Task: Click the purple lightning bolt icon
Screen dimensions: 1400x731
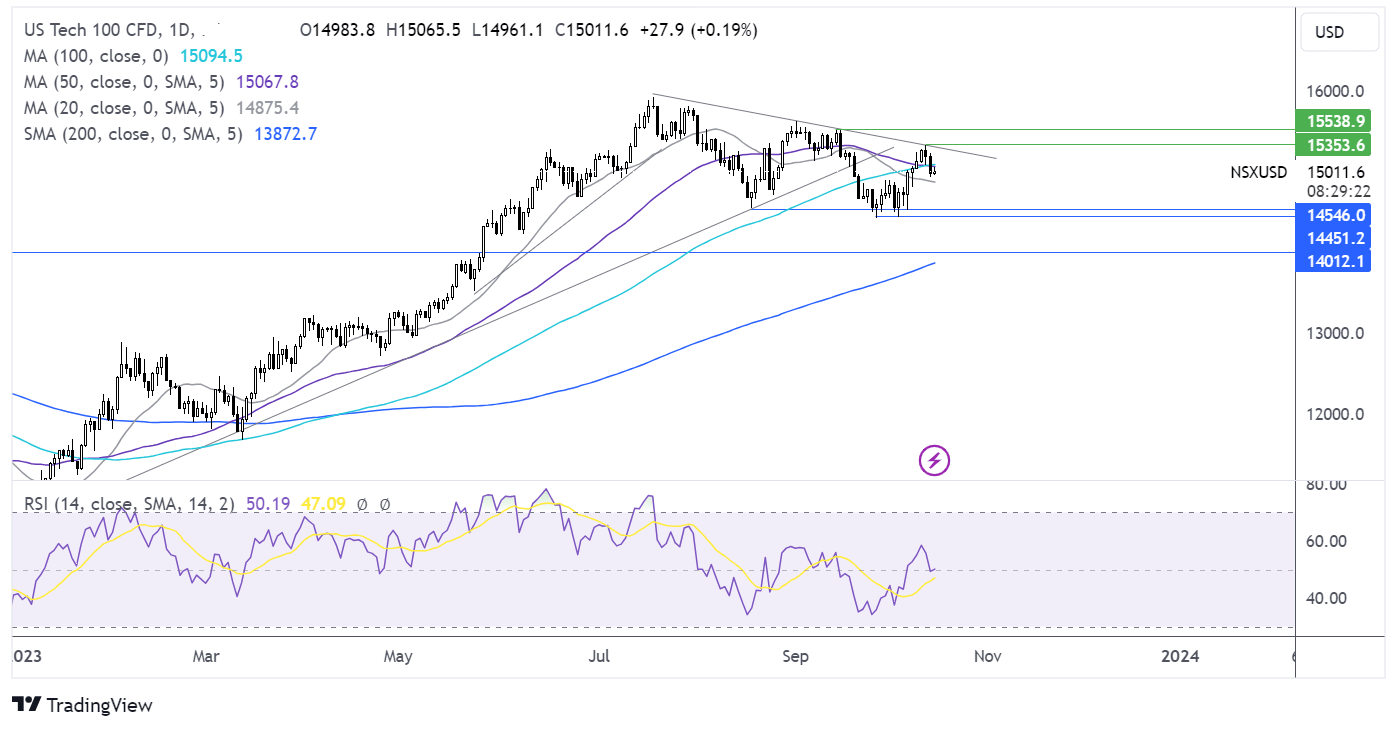Action: tap(934, 461)
